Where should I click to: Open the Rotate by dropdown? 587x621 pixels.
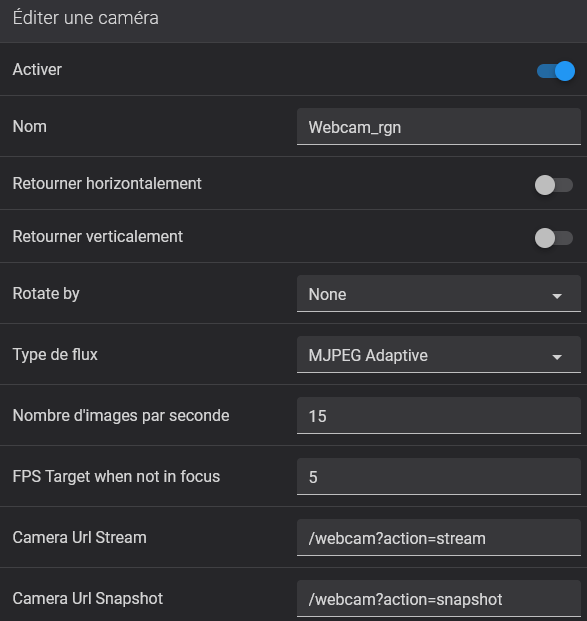[x=439, y=293]
